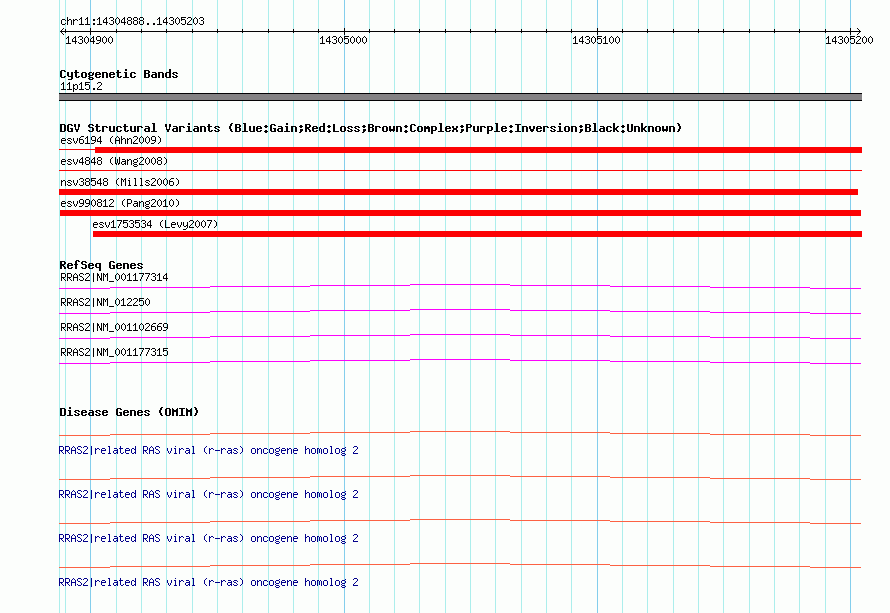
Task: Click the red bar under esv990812
Action: 460,213
